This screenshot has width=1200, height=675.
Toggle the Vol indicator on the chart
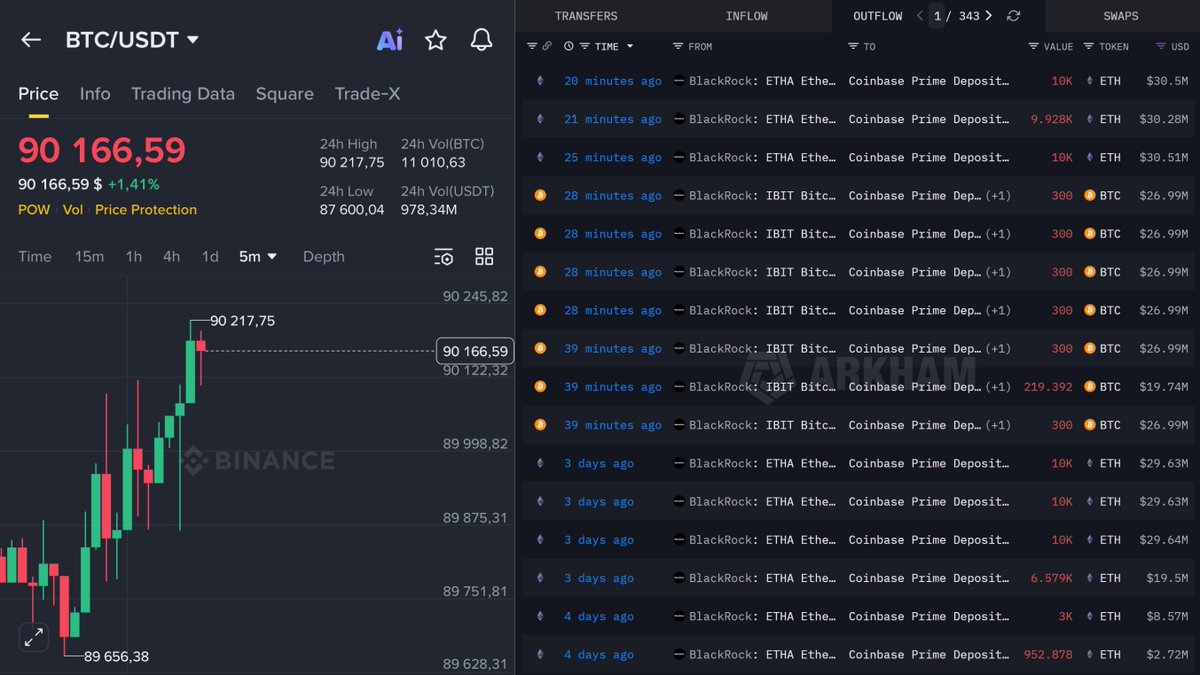[72, 210]
